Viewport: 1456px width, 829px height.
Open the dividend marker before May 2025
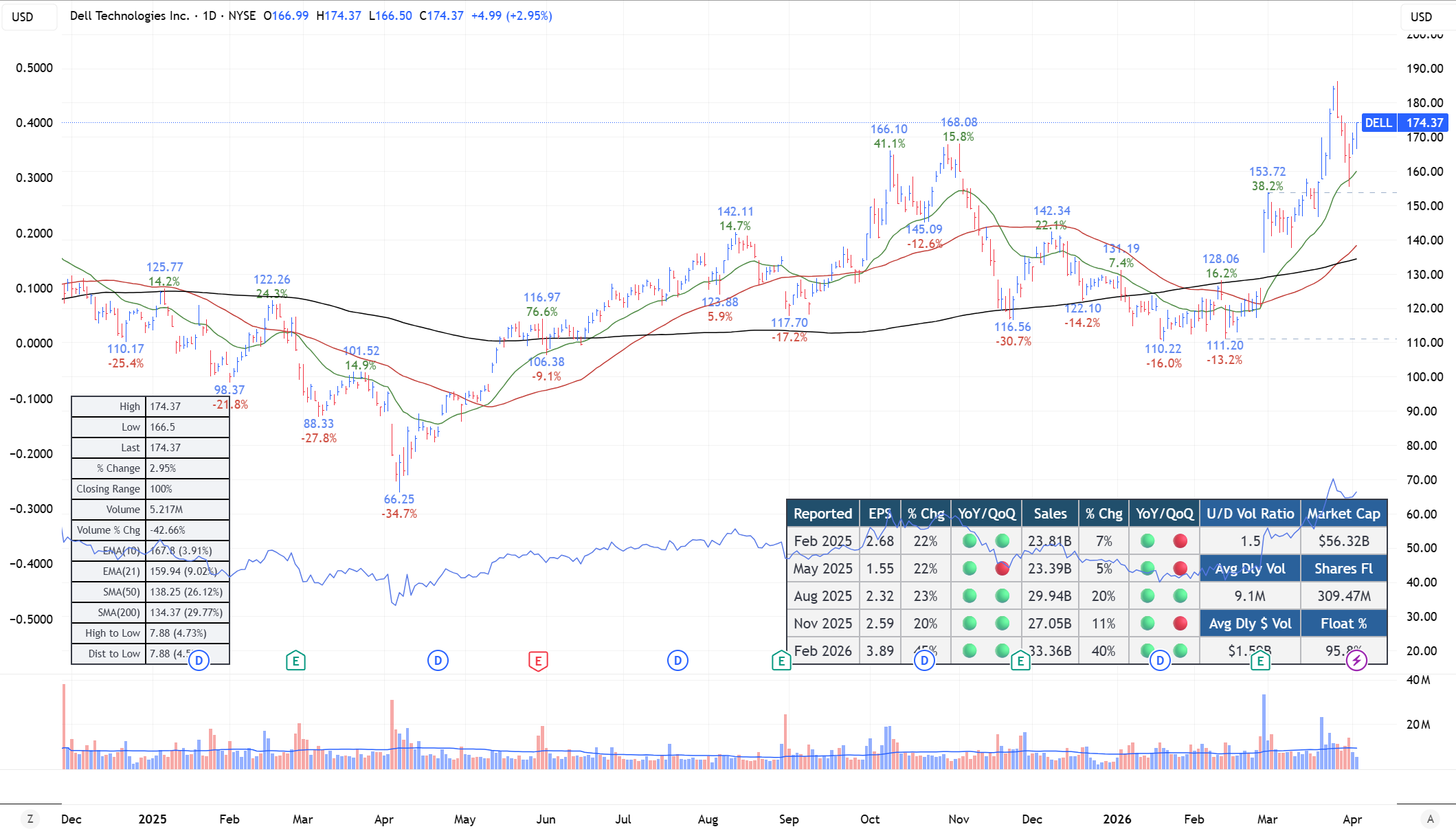pyautogui.click(x=438, y=661)
